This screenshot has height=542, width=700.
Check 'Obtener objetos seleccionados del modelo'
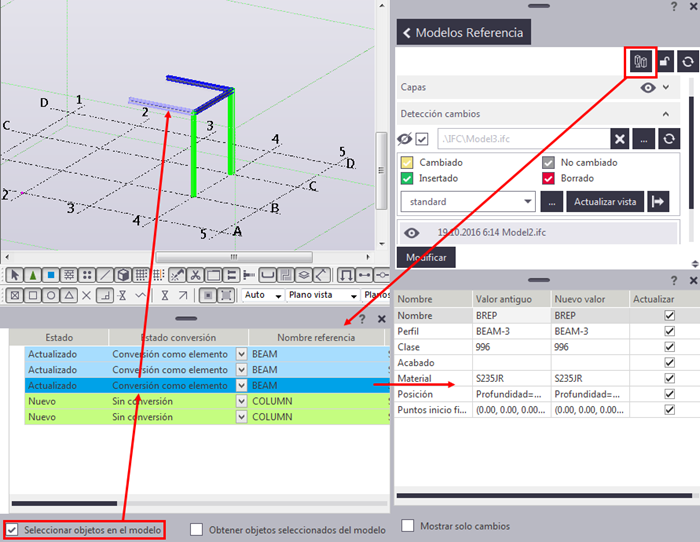[197, 529]
